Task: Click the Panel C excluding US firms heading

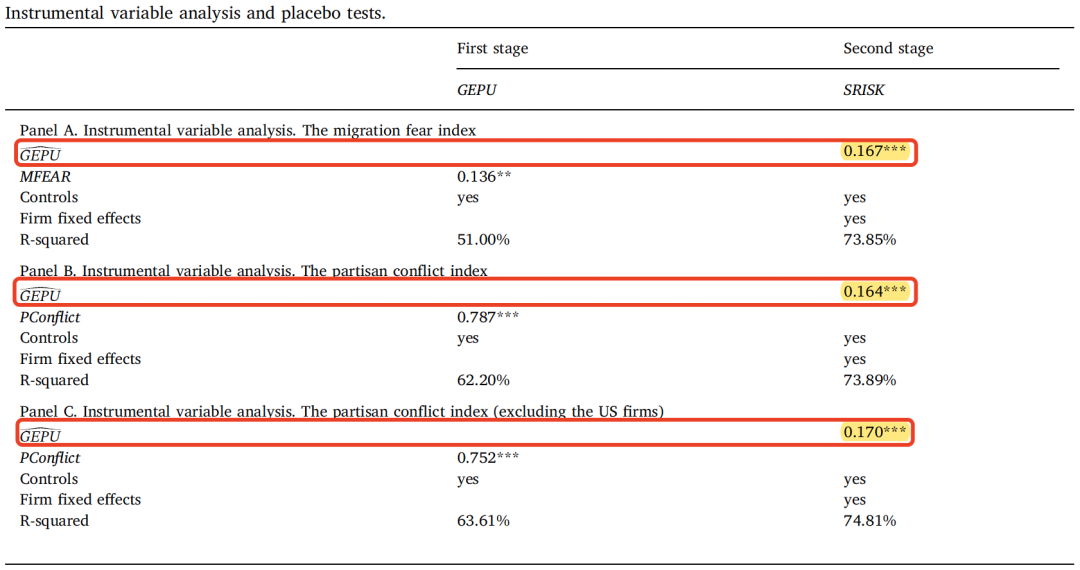Action: pos(342,412)
